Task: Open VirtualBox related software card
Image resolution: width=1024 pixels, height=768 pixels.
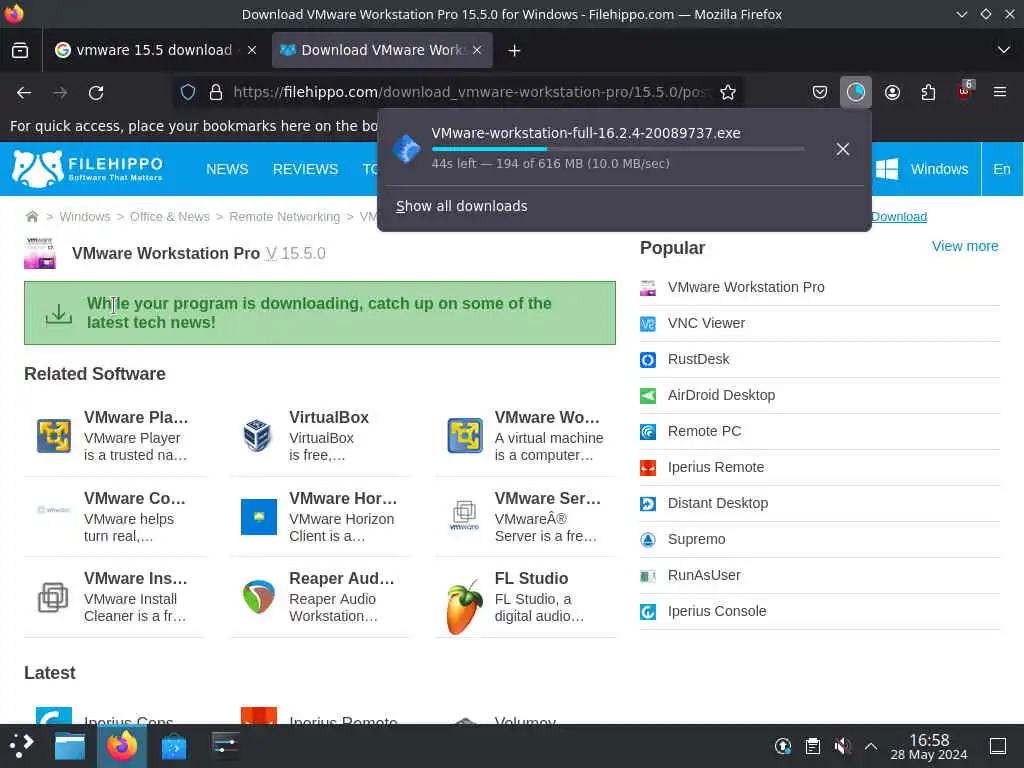Action: click(321, 436)
